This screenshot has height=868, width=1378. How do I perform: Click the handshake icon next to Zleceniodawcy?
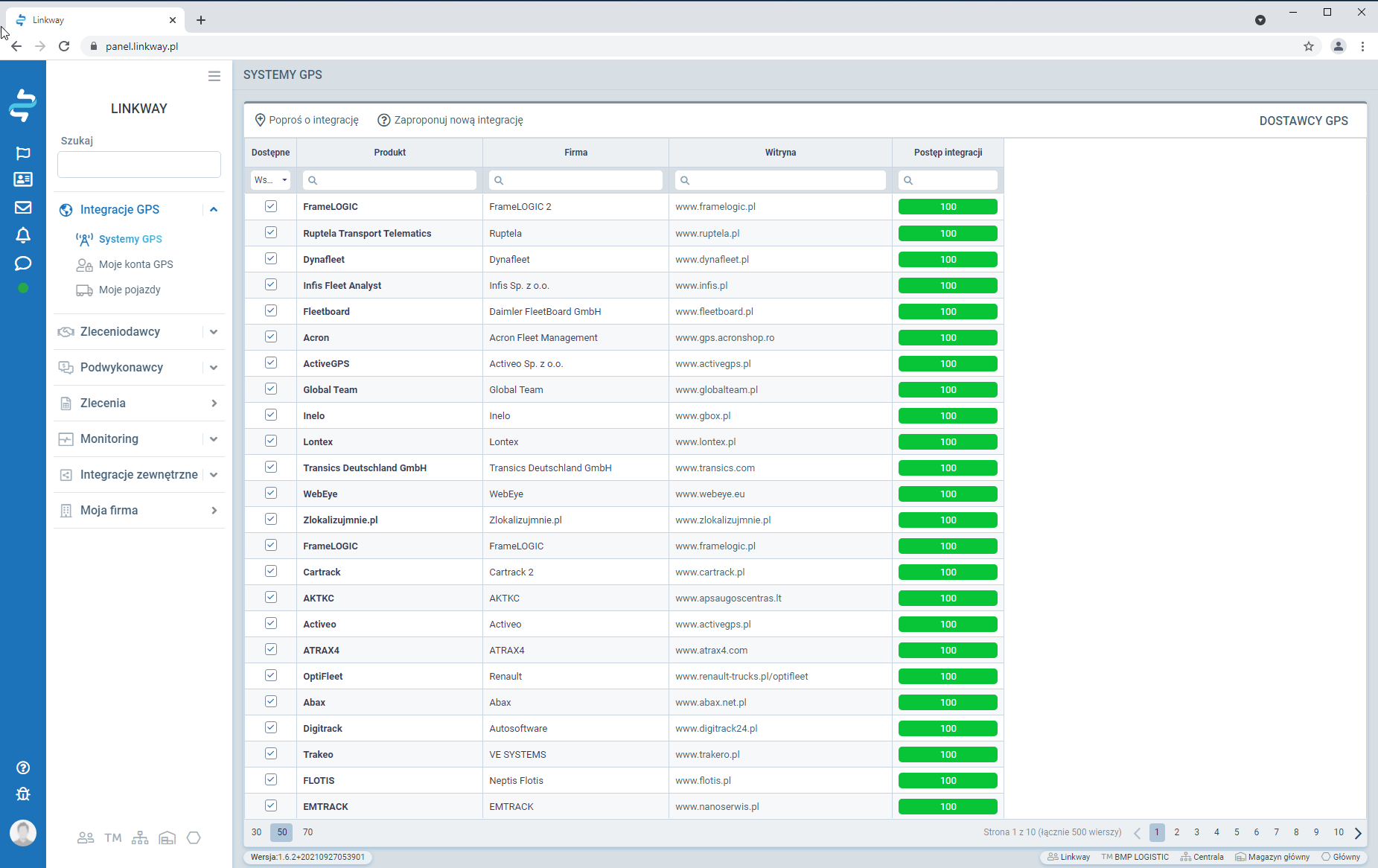point(66,332)
